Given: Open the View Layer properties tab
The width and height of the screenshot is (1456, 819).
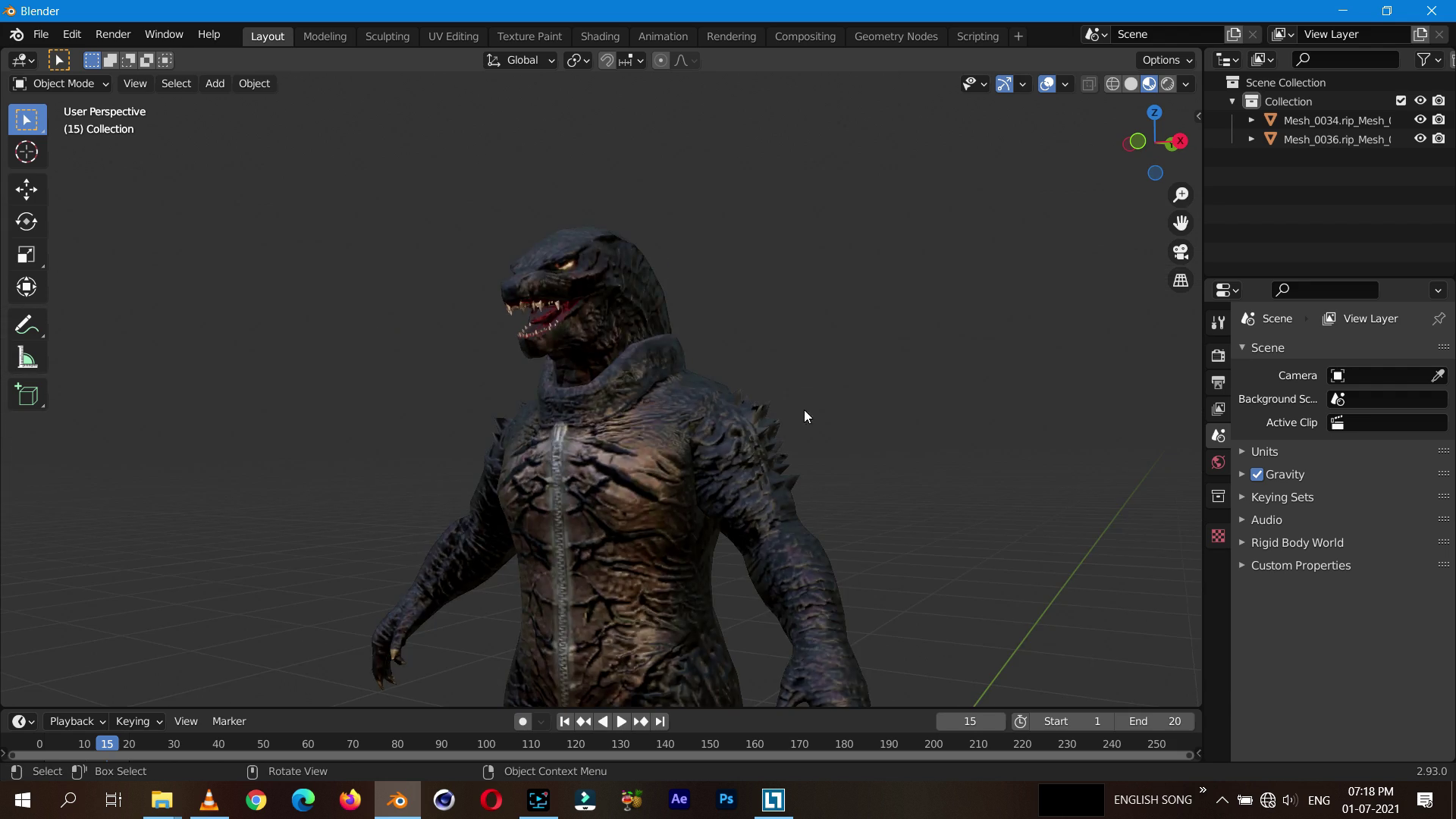Looking at the screenshot, I should click(1218, 409).
